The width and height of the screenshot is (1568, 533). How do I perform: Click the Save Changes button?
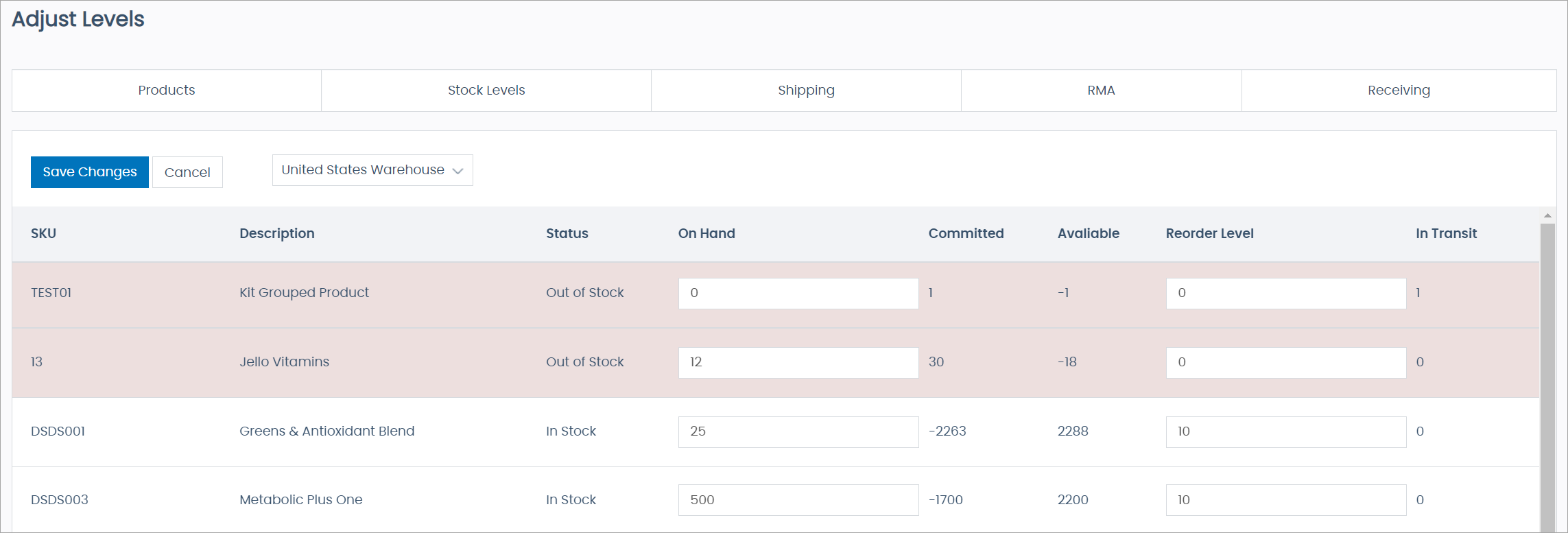point(89,171)
